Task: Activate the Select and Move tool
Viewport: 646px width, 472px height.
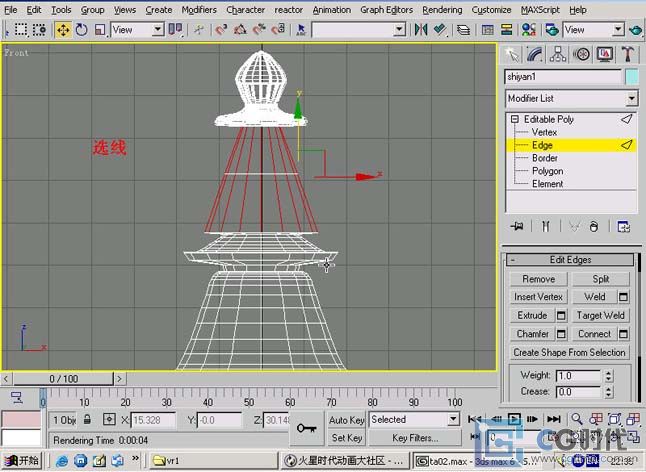Action: [63, 30]
